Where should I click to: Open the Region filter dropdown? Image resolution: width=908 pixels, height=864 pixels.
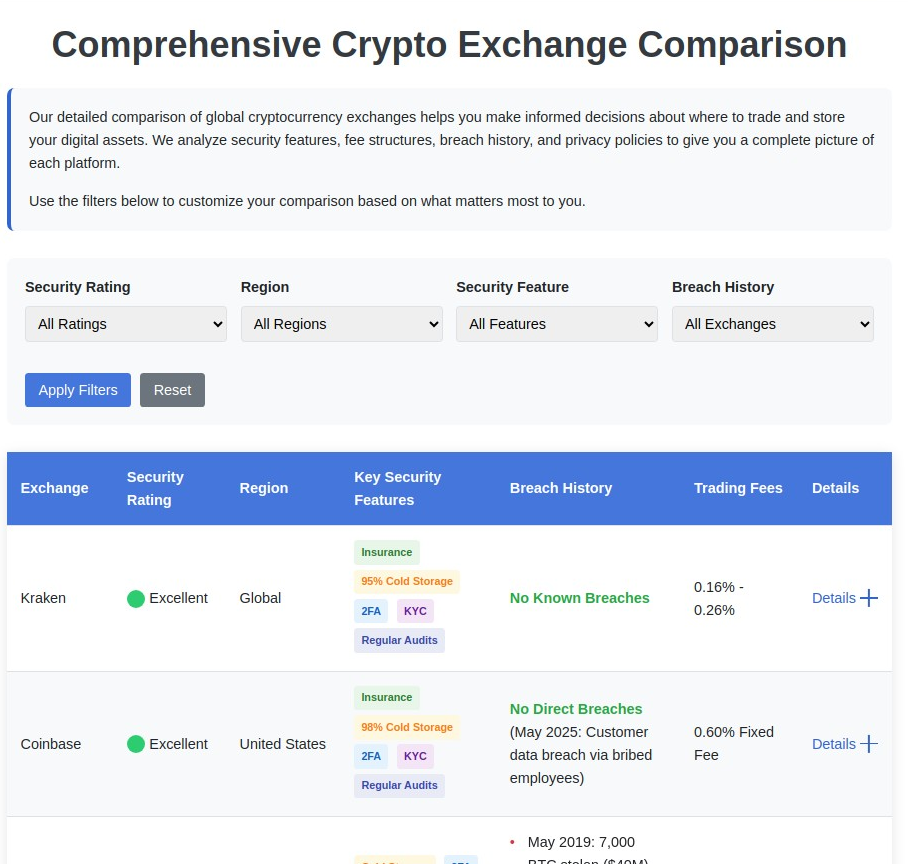pyautogui.click(x=341, y=324)
